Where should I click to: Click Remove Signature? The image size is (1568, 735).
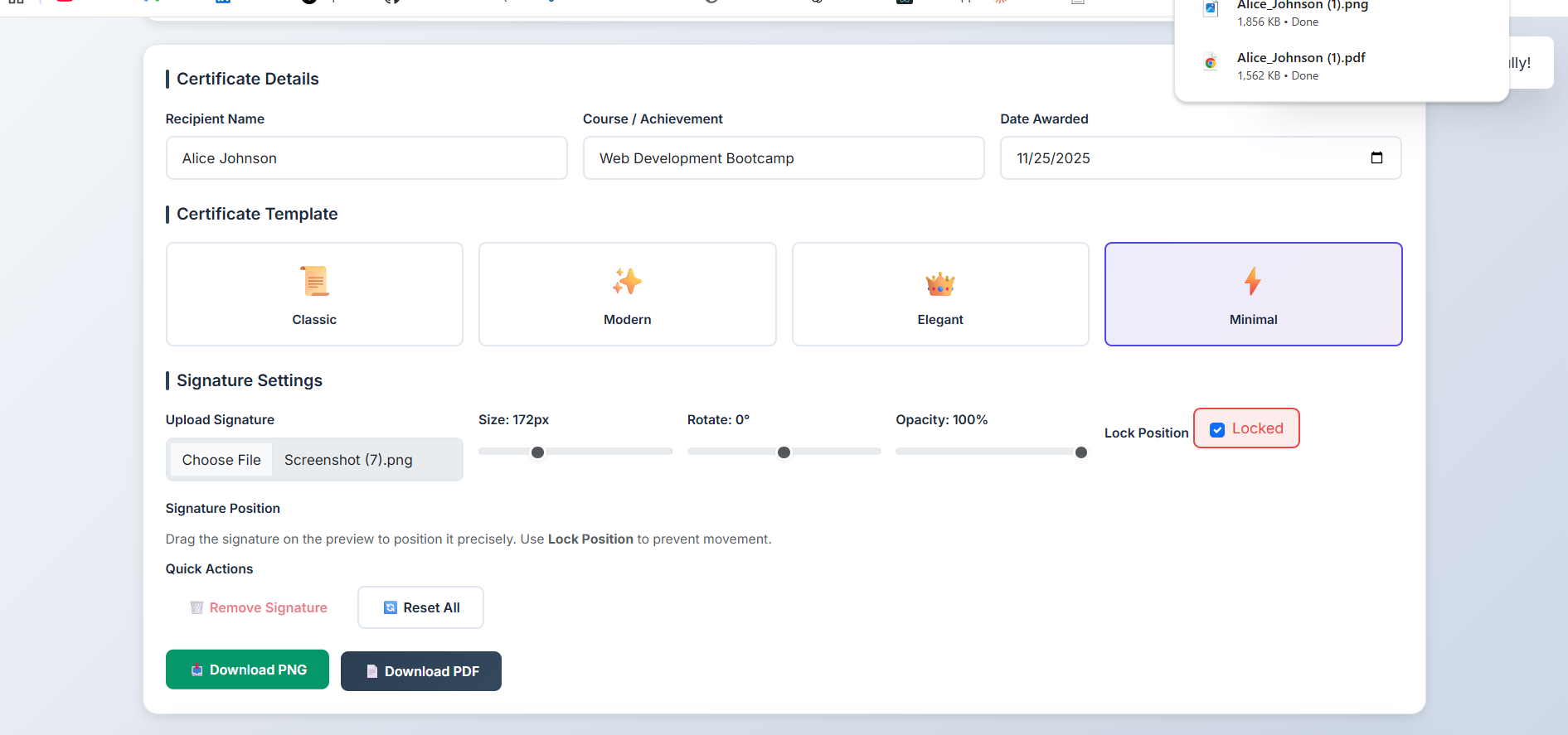pos(259,607)
